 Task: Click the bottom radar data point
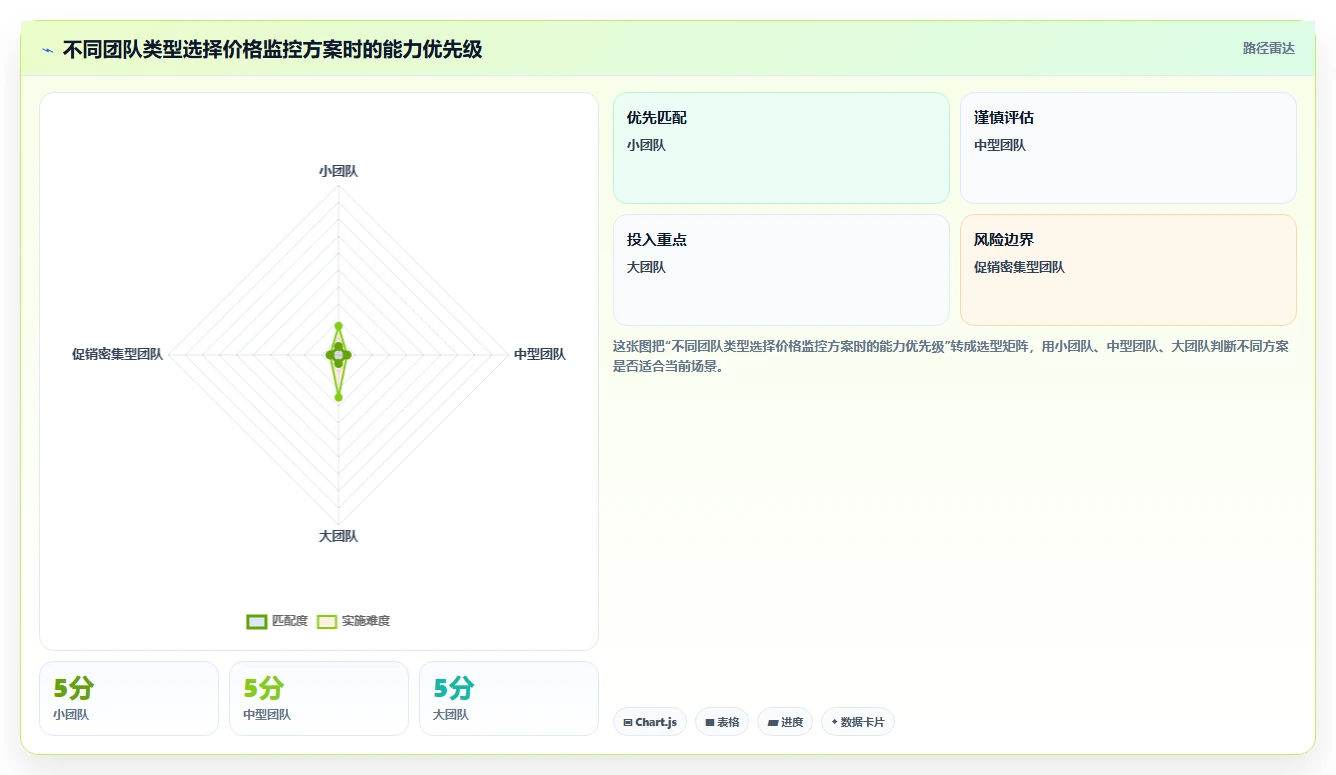coord(338,397)
